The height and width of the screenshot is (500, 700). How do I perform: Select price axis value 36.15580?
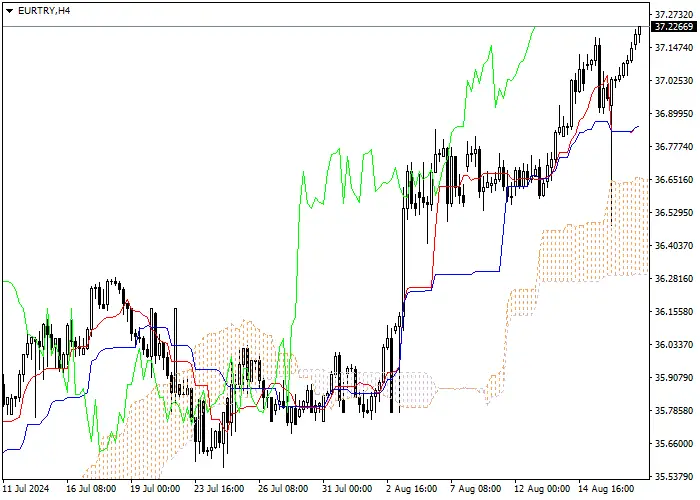(674, 312)
